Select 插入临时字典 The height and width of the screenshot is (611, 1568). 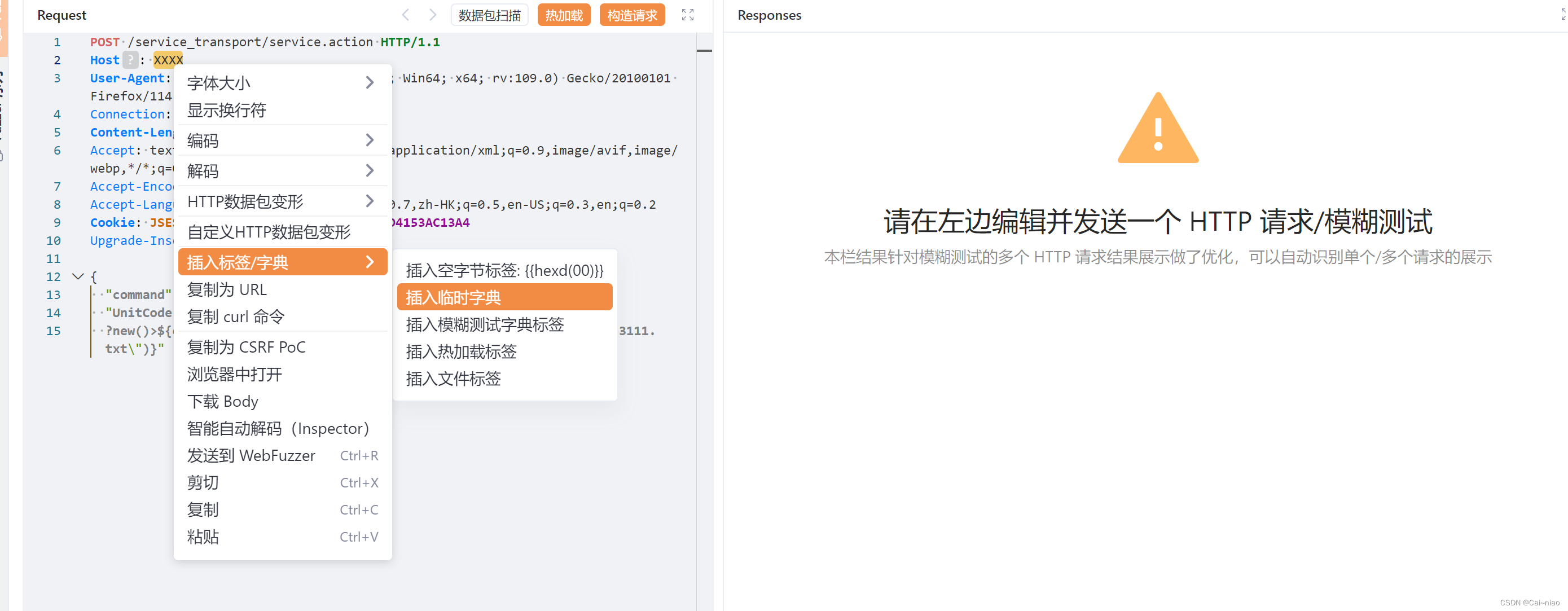pyautogui.click(x=504, y=297)
